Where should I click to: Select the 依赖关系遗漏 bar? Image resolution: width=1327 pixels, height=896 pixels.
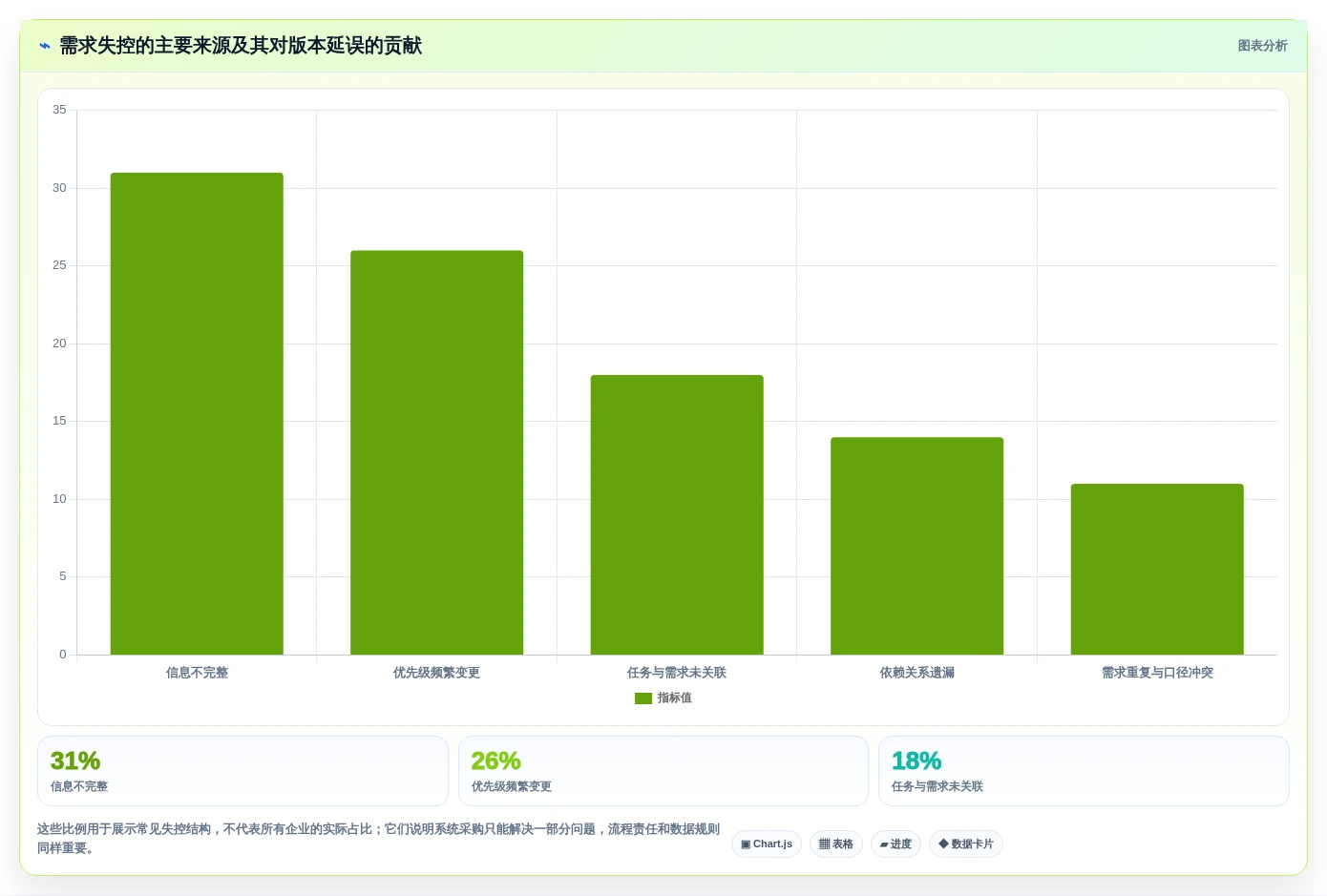pos(916,546)
